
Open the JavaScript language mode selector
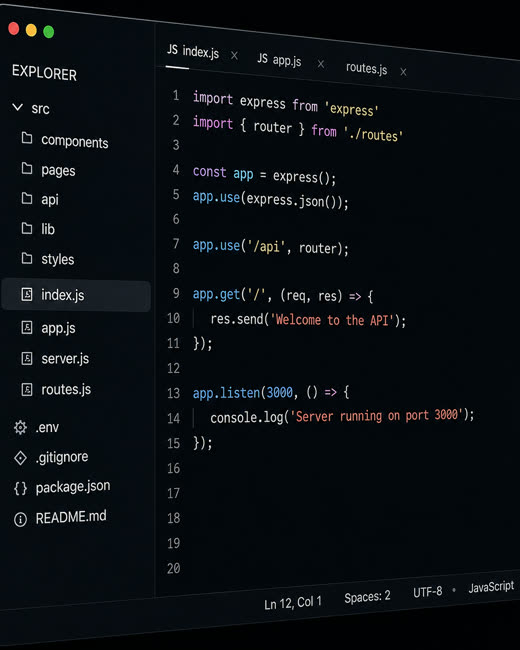tap(491, 587)
